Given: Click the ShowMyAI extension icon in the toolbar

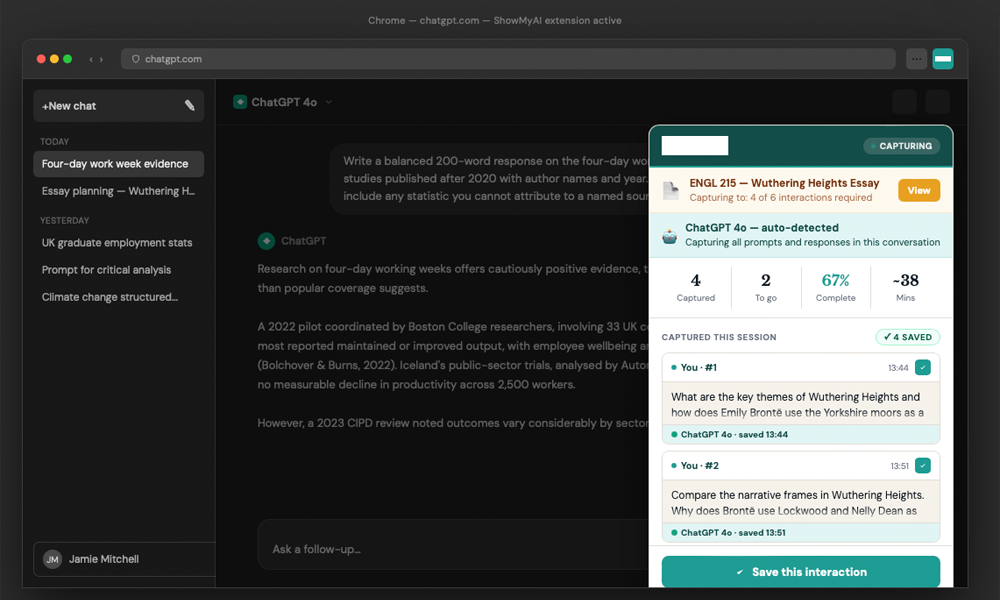Looking at the screenshot, I should coord(943,59).
